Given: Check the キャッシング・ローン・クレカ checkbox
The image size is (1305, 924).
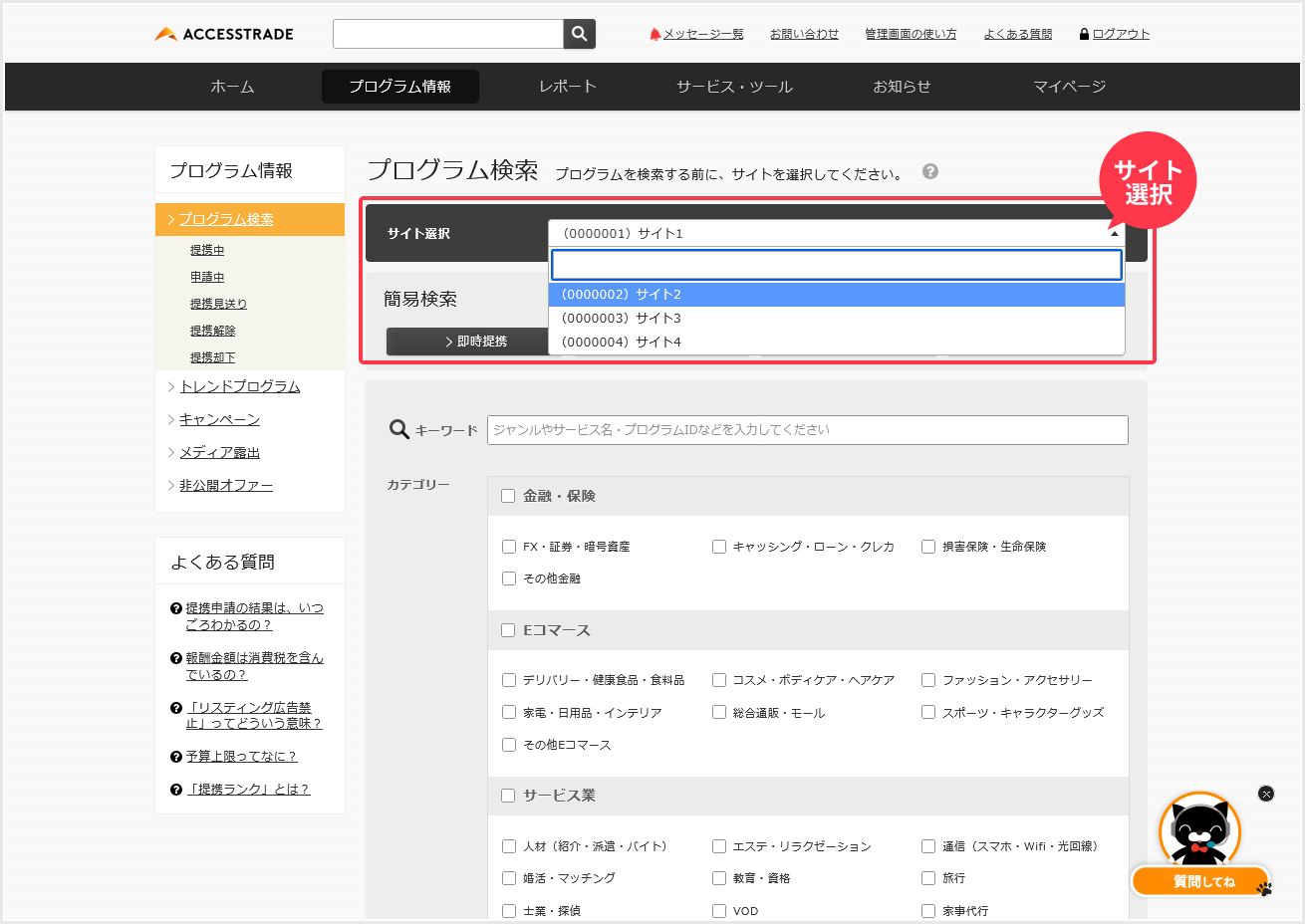Looking at the screenshot, I should pos(719,547).
